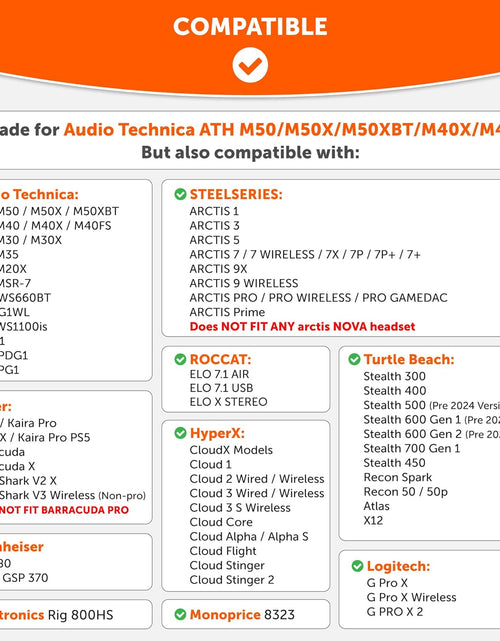Click green checkmark beside STEELSERIES heading
500x641 pixels.
click(180, 194)
